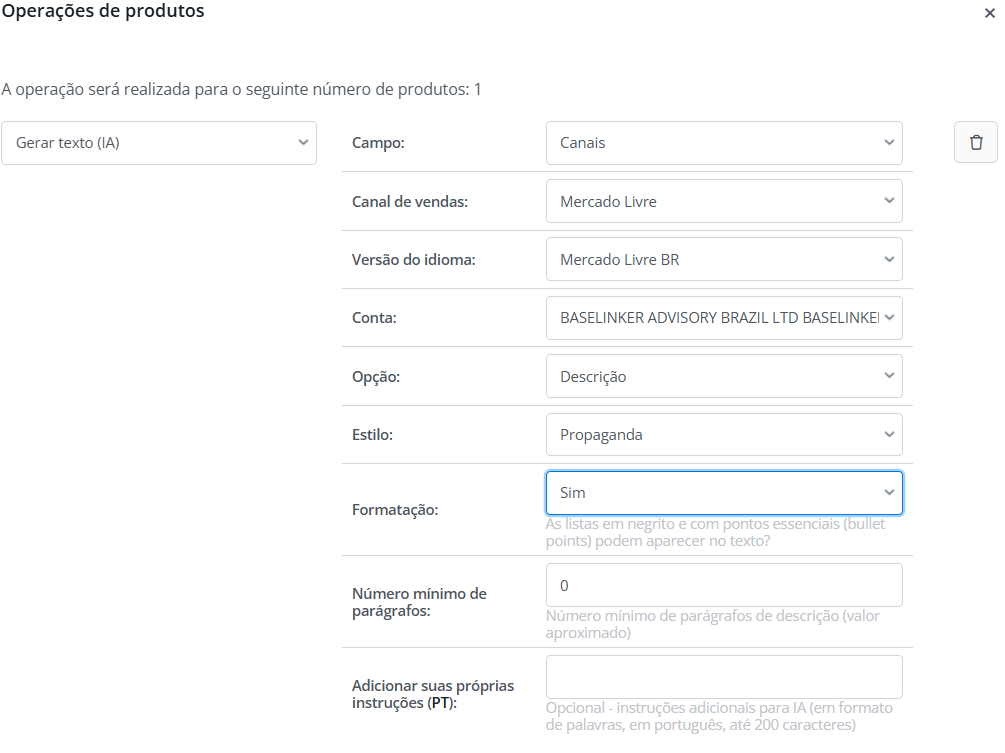Open the Conta account dropdown
This screenshot has width=1005, height=753.
[724, 318]
